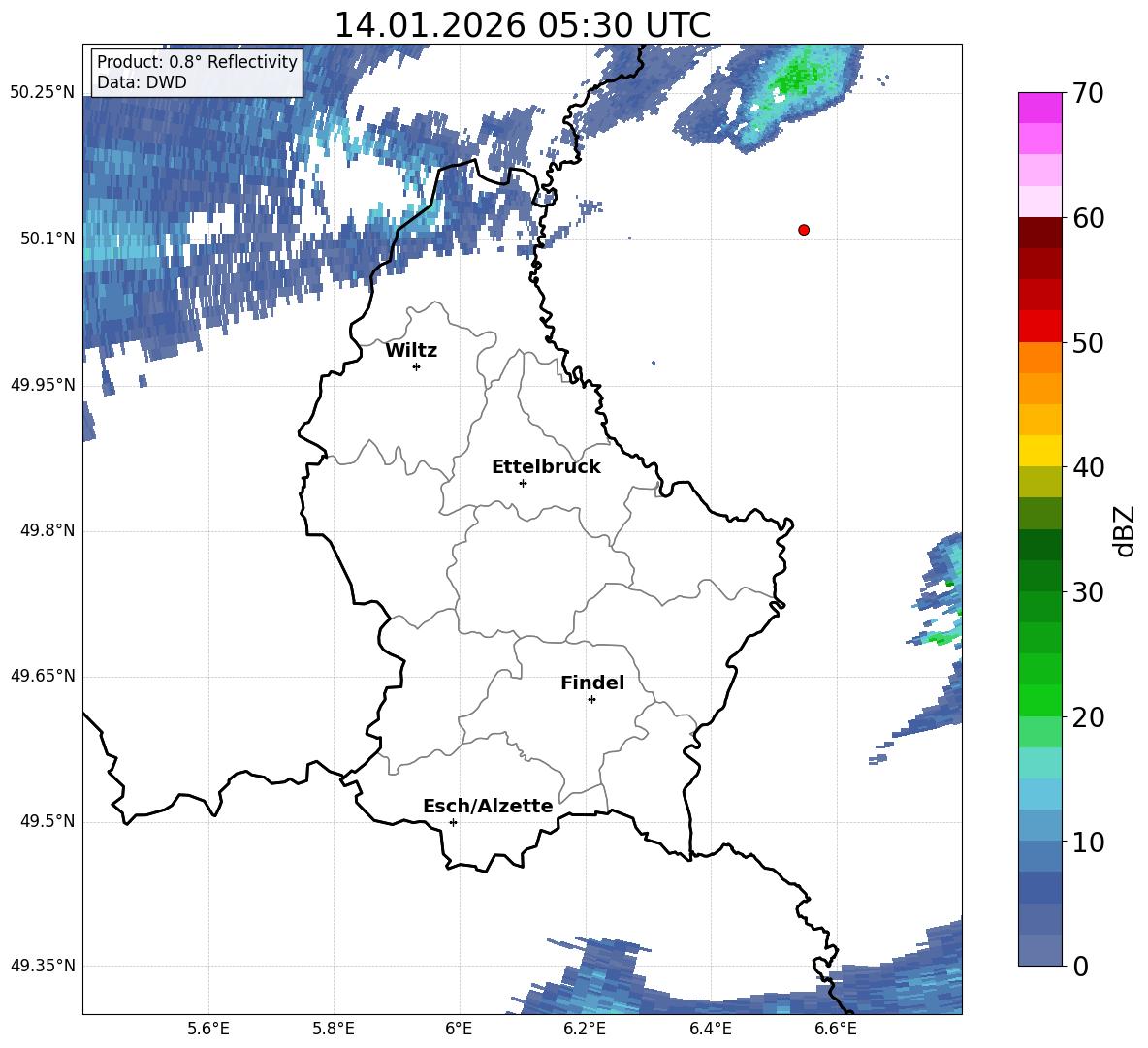Click the green radar echo core at top right

click(x=795, y=77)
